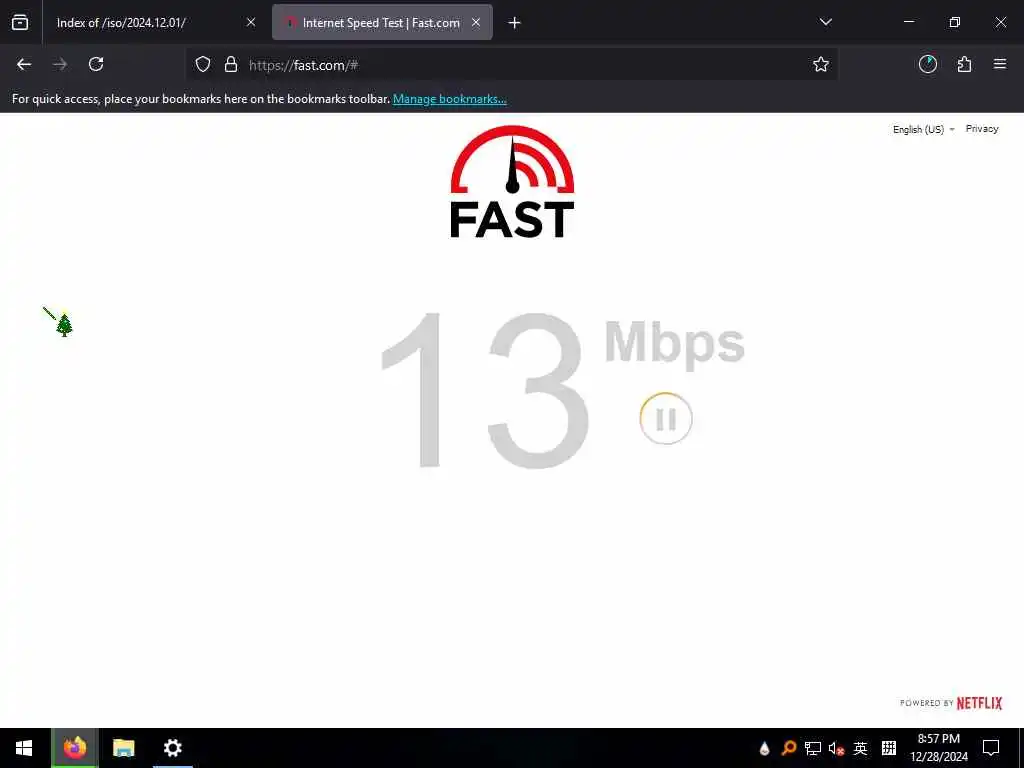Pause the speed test

pos(665,419)
